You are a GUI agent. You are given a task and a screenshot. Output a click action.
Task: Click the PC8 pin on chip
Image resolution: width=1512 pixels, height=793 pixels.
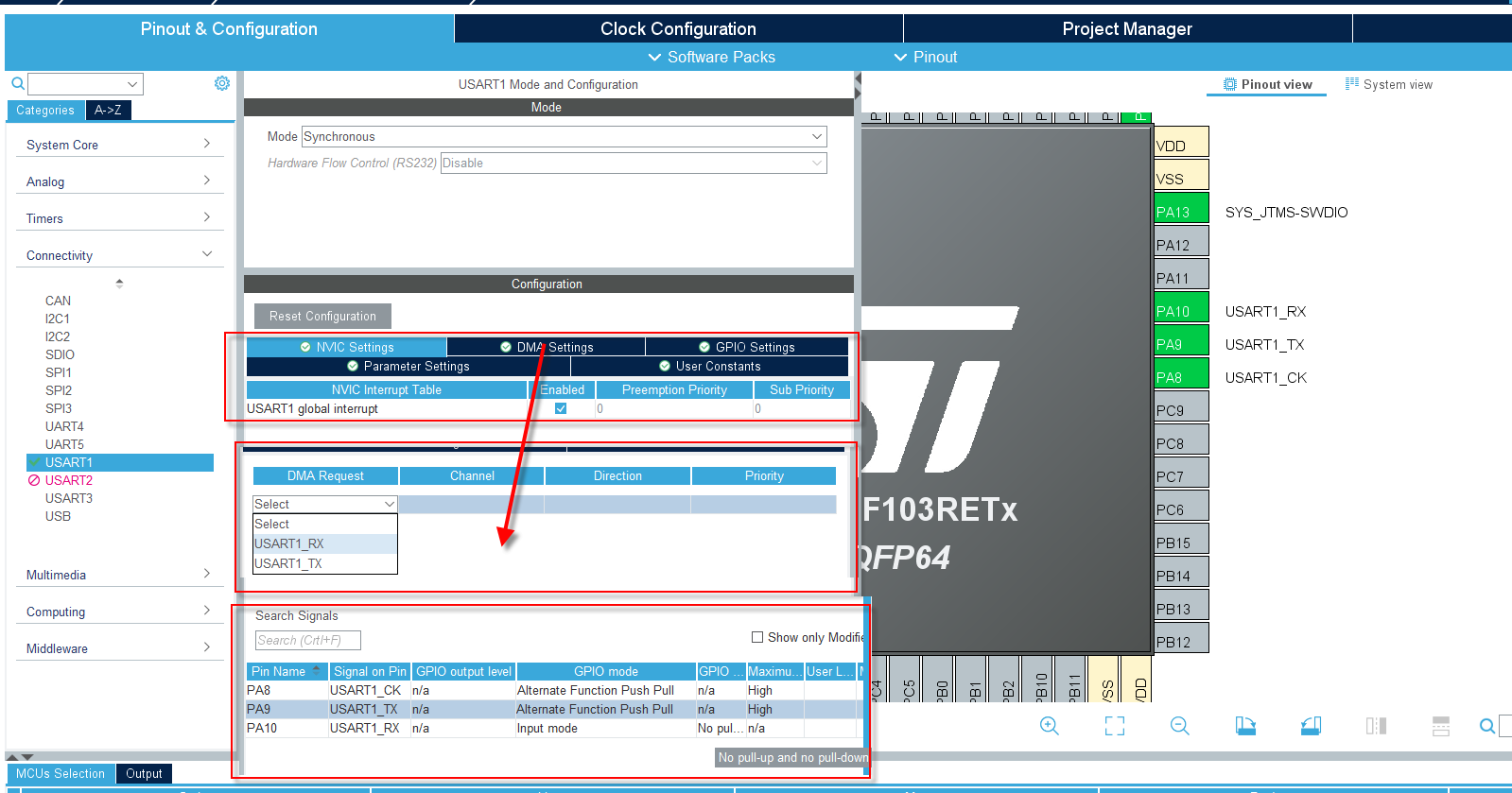(1181, 440)
